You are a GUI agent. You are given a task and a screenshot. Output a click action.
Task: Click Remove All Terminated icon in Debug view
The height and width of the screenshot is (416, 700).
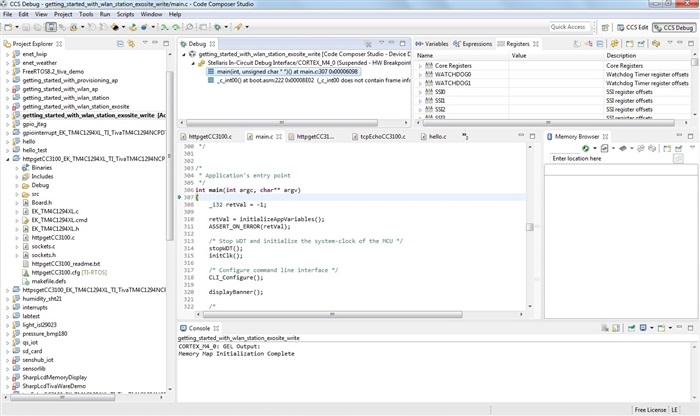pos(368,44)
